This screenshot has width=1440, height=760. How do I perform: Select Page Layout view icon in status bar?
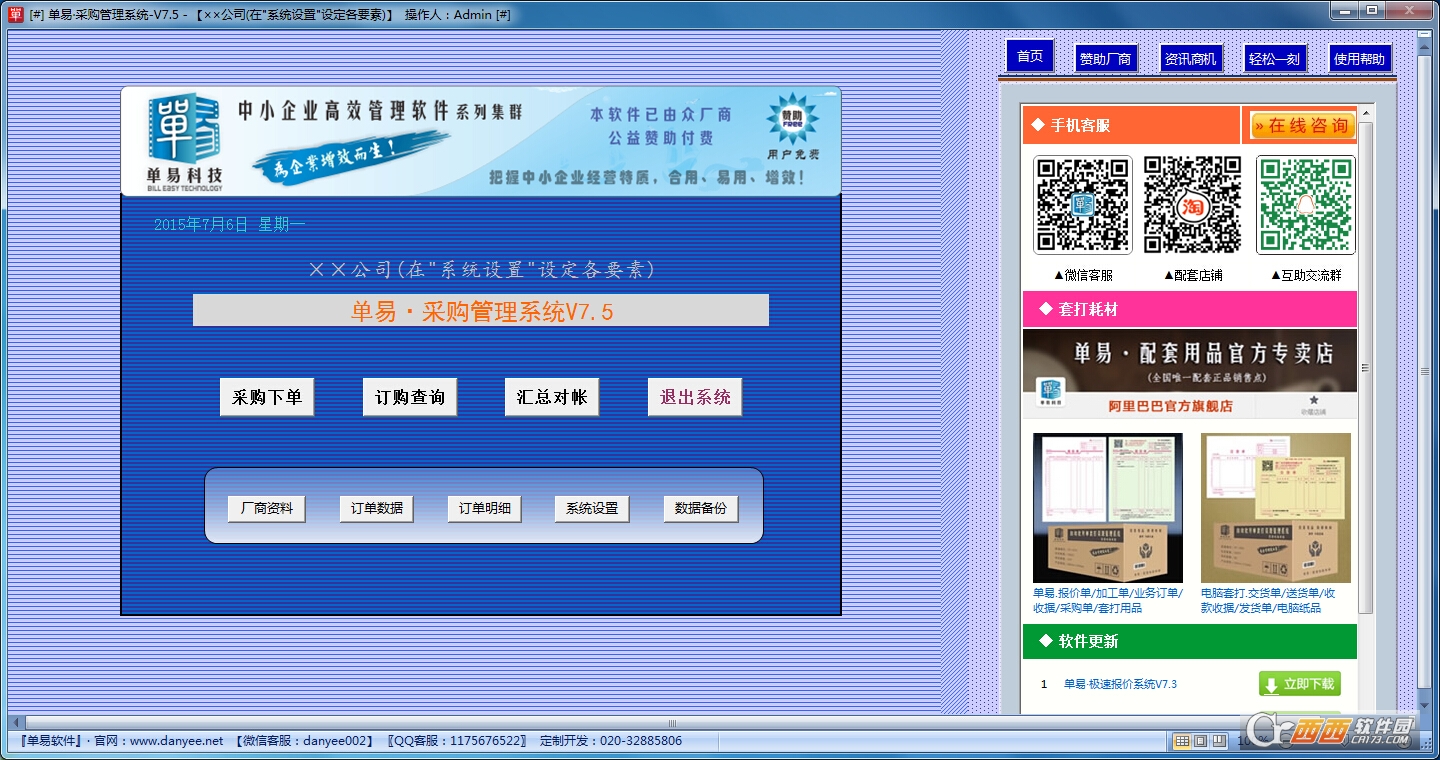click(x=1200, y=741)
